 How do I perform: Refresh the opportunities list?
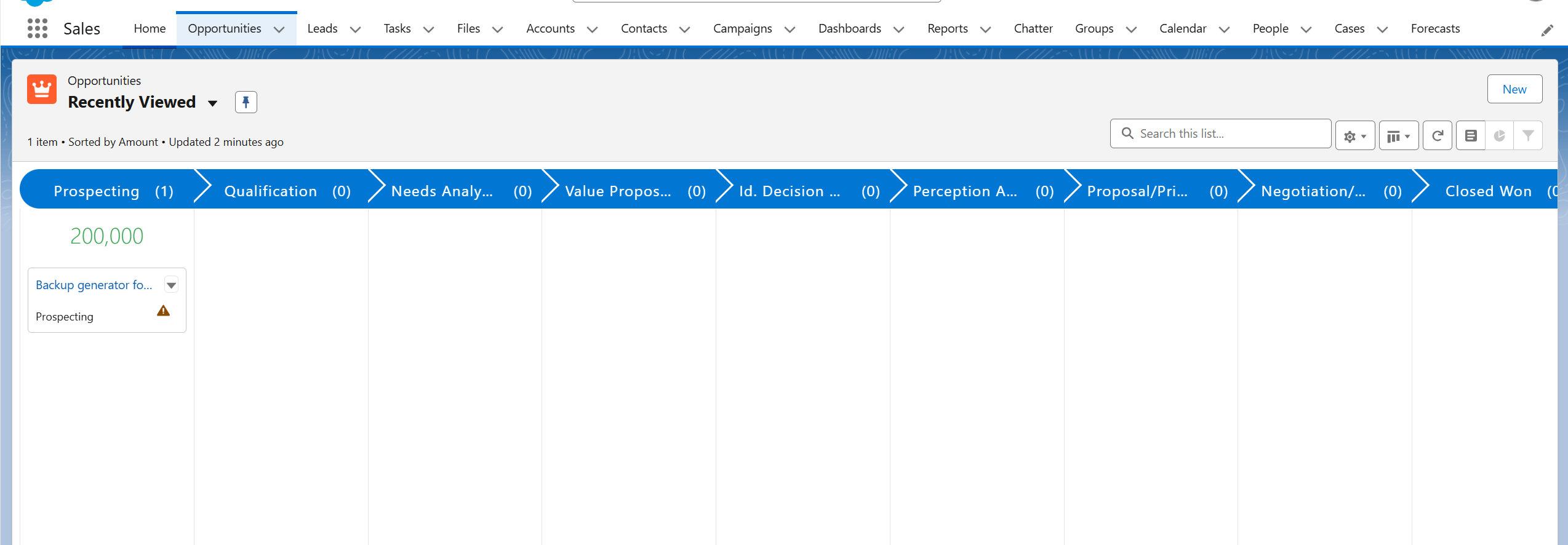click(x=1438, y=136)
